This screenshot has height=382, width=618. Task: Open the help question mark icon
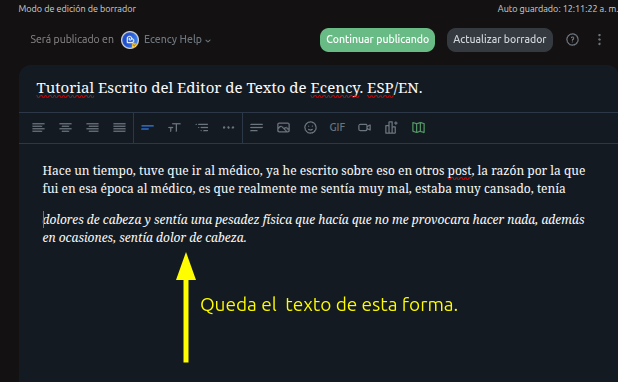point(572,39)
